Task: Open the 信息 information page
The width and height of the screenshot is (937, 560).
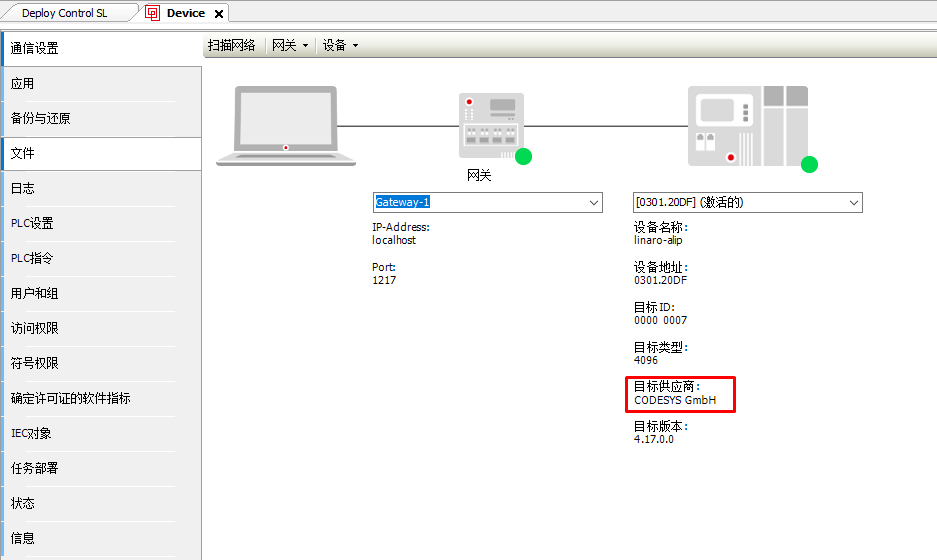Action: [102, 538]
